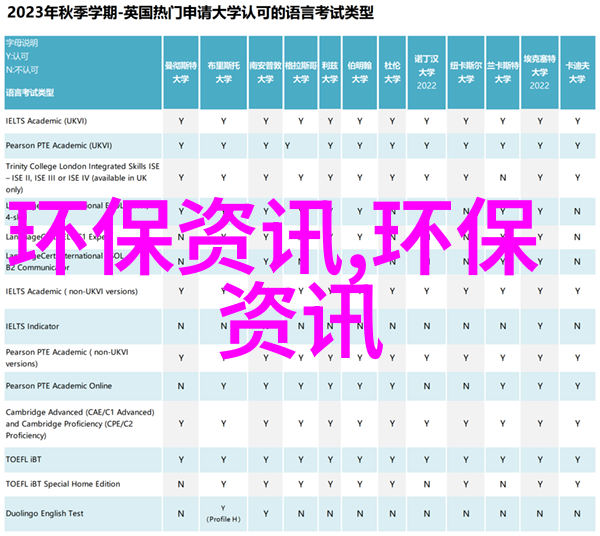This screenshot has width=600, height=536.
Task: Click 诺丁汉大学 N cell in PTE Academic Online row
Action: point(427,386)
